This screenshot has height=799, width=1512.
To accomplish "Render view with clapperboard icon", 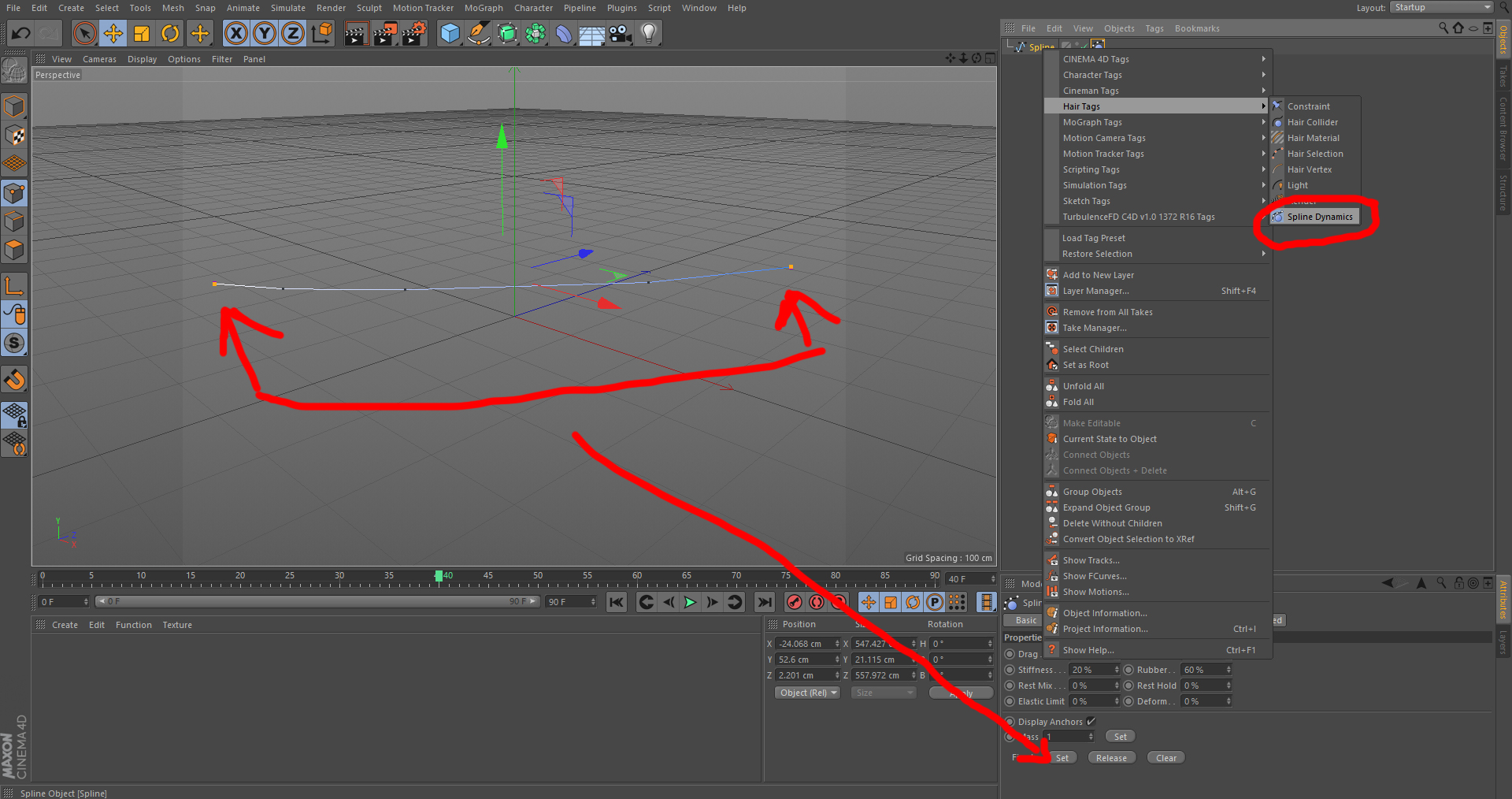I will 356,33.
